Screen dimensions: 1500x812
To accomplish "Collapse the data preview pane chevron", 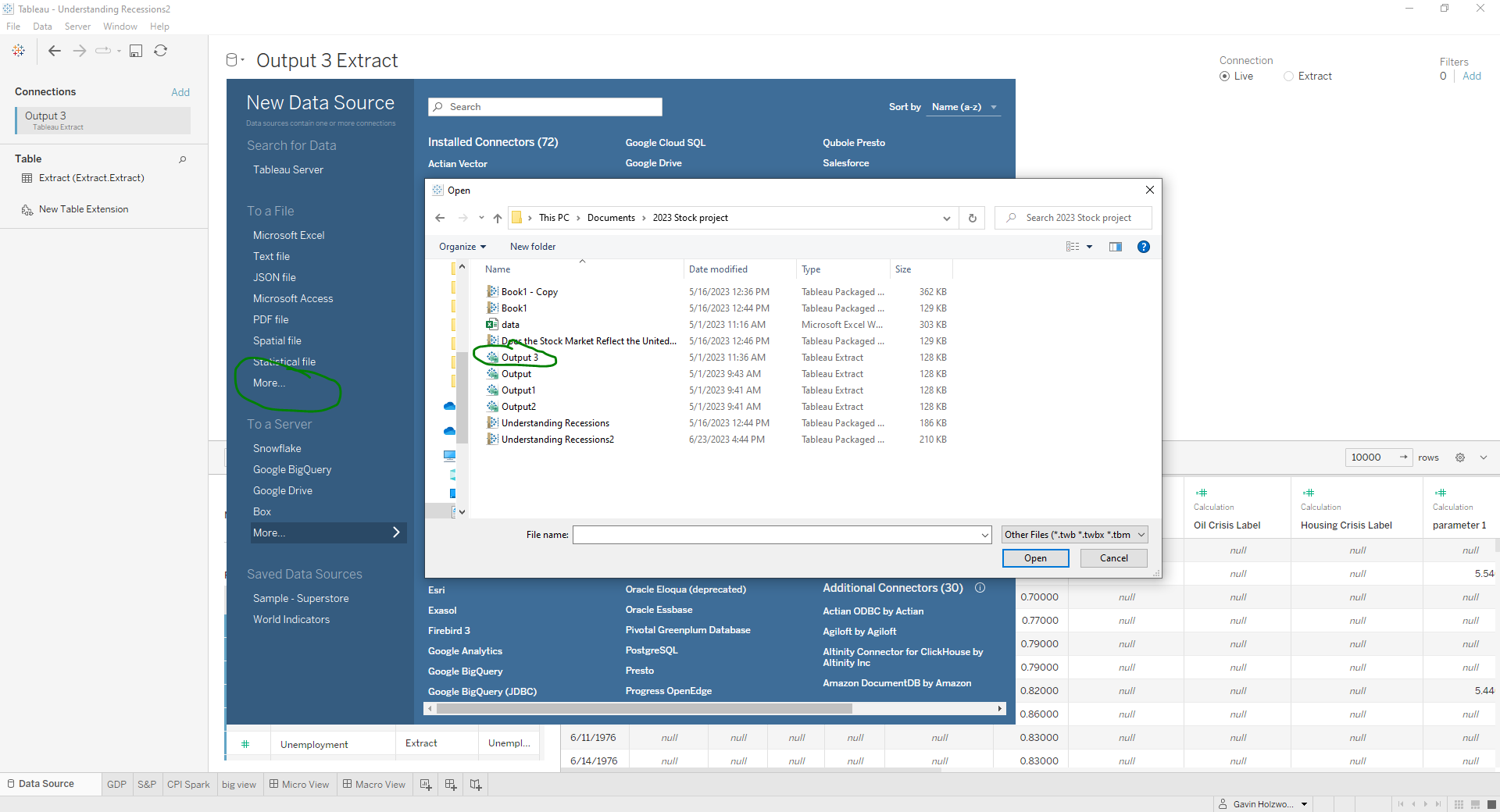I will coord(1483,458).
